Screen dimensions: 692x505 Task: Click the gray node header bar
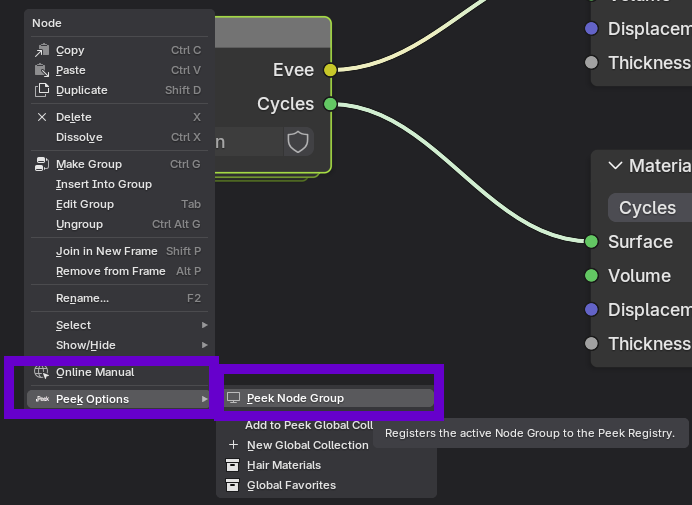(272, 33)
